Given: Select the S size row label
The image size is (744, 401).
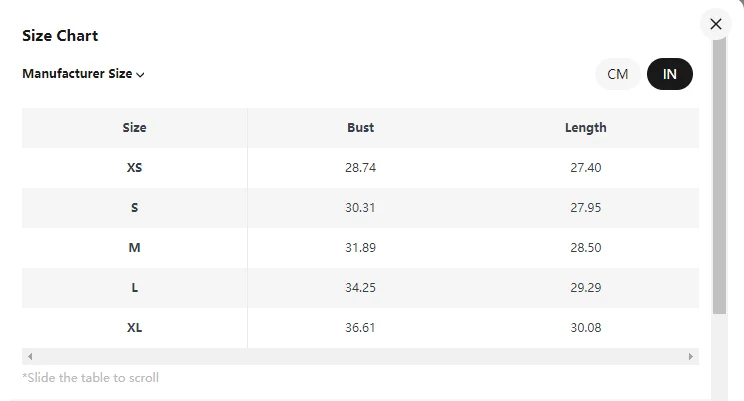Looking at the screenshot, I should (x=134, y=208).
